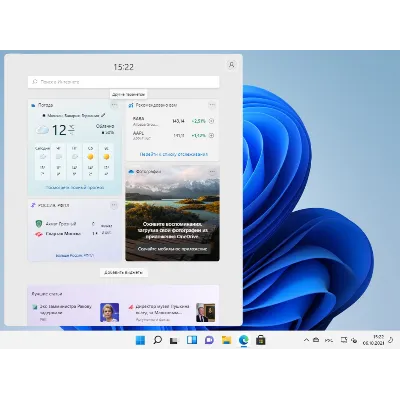This screenshot has height=400, width=400.
Task: Open the first news story thumbnail
Action: (110, 312)
